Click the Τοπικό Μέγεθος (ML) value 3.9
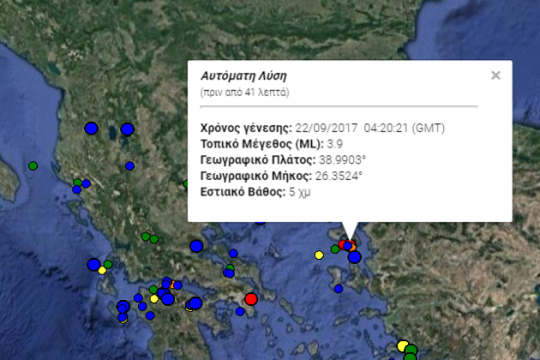 [x=335, y=144]
